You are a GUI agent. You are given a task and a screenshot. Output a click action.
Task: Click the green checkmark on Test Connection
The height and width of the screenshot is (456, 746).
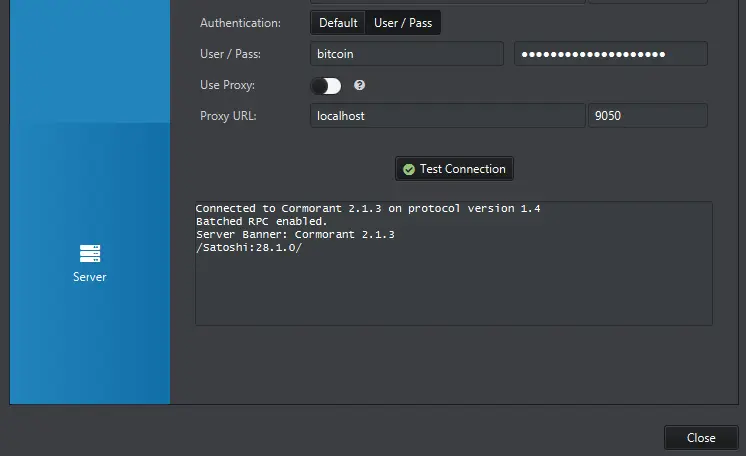pos(408,169)
